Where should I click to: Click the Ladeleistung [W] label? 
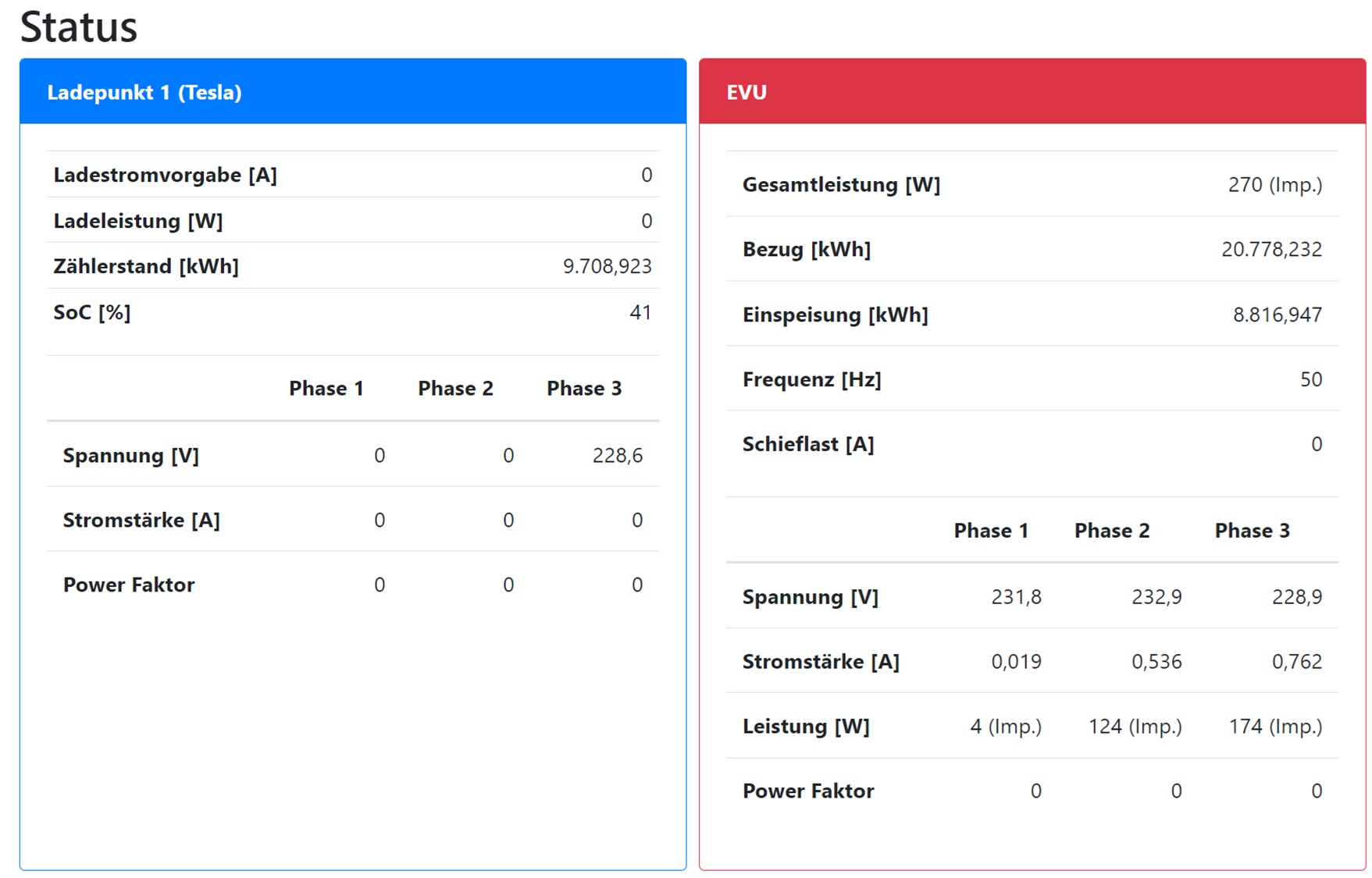pyautogui.click(x=137, y=221)
